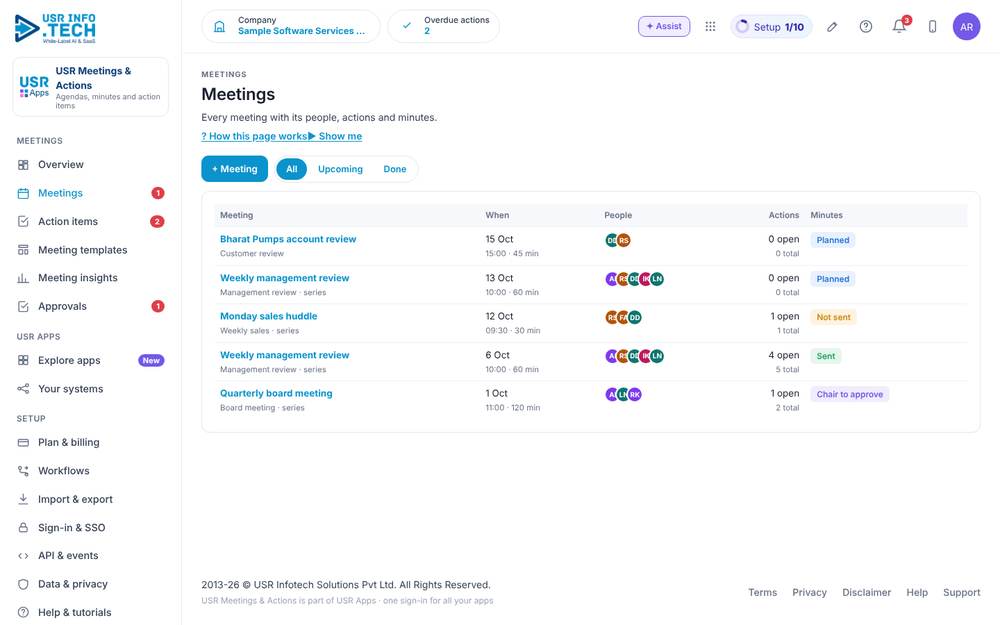Viewport: 1000px width, 625px height.
Task: Open the Monday sales huddle meeting
Action: coord(268,316)
